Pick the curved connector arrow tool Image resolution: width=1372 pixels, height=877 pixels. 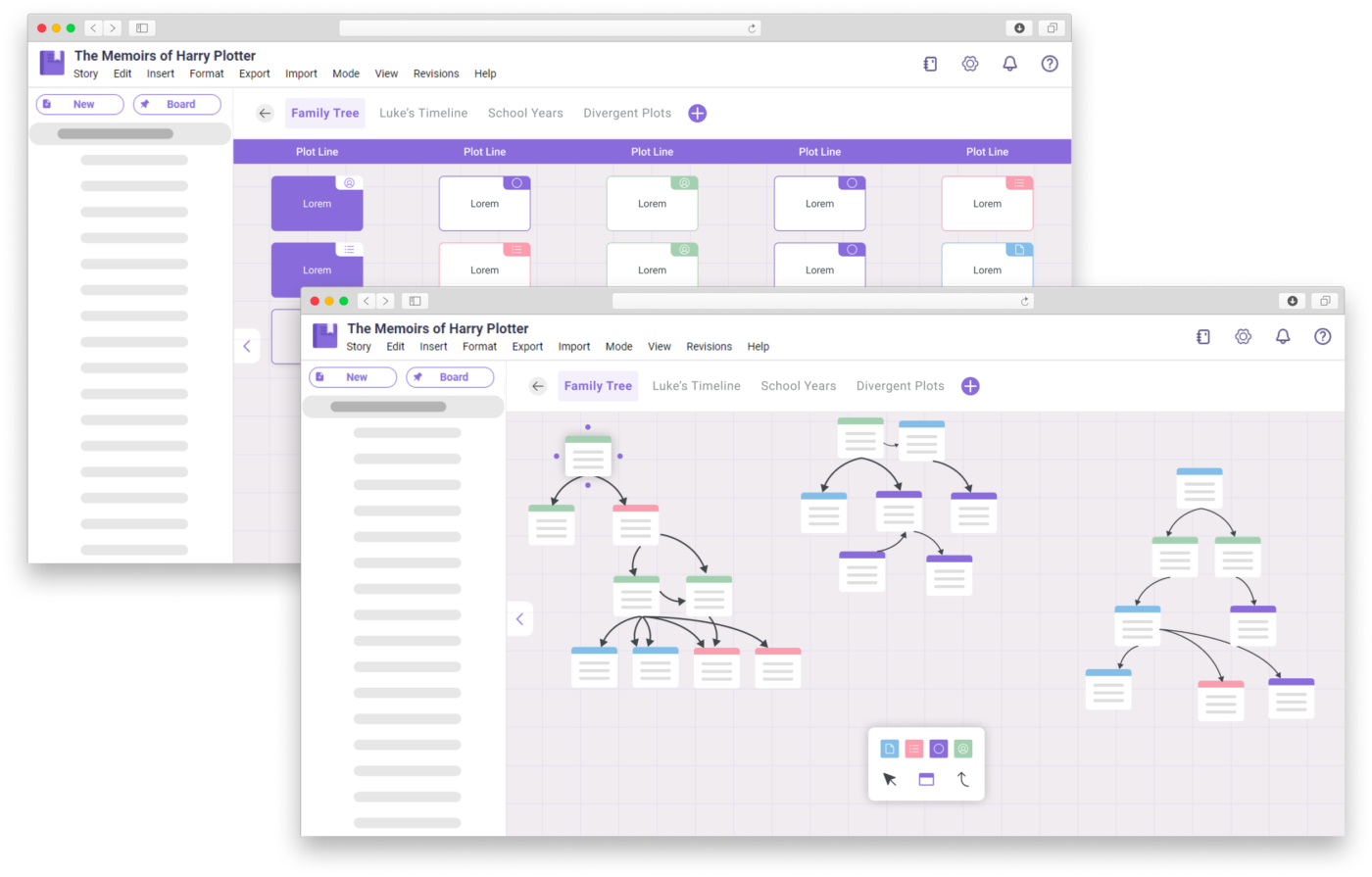[x=962, y=780]
